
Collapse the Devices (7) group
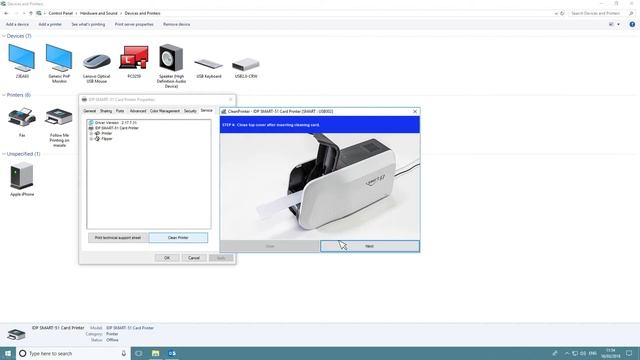point(4,36)
